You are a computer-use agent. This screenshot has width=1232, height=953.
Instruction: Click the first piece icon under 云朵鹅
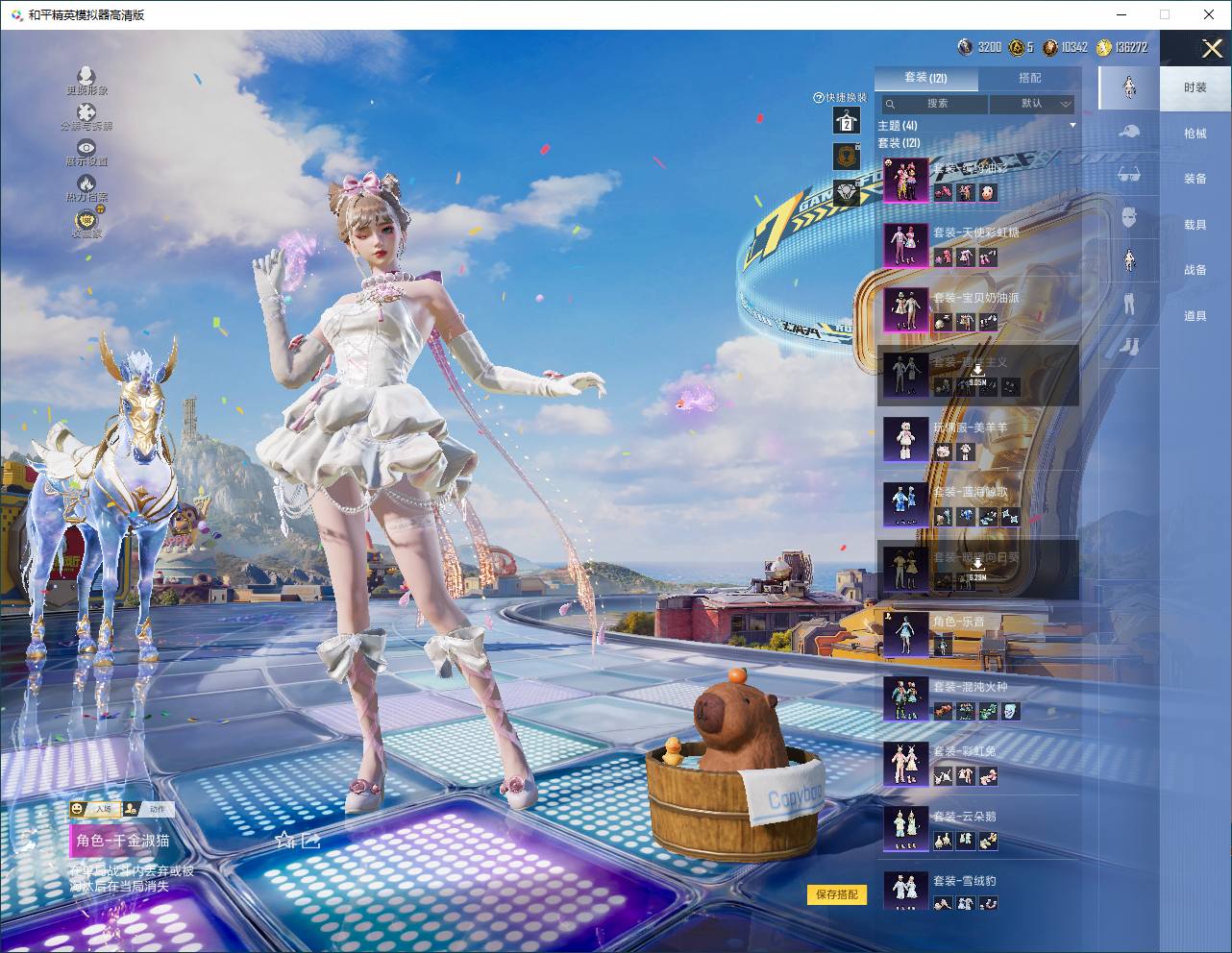pos(943,841)
